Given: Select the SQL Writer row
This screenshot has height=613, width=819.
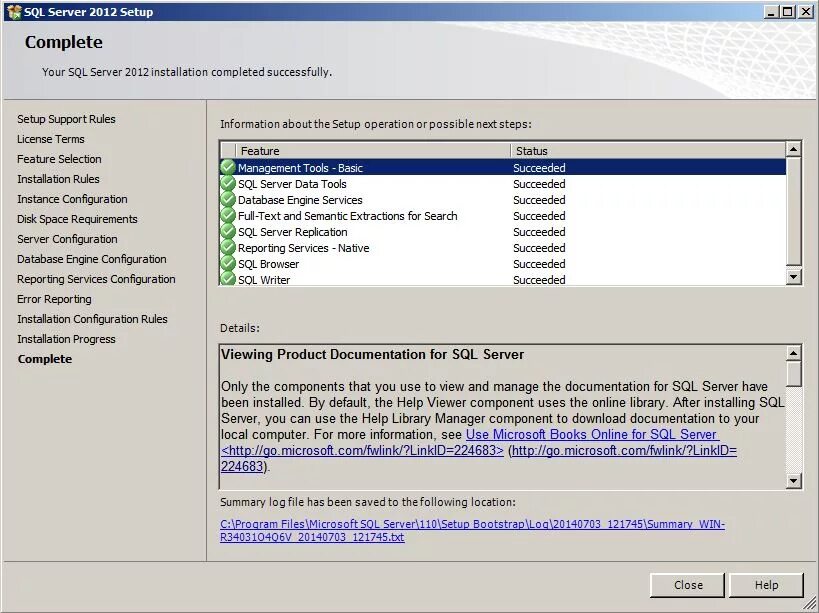Looking at the screenshot, I should (503, 279).
